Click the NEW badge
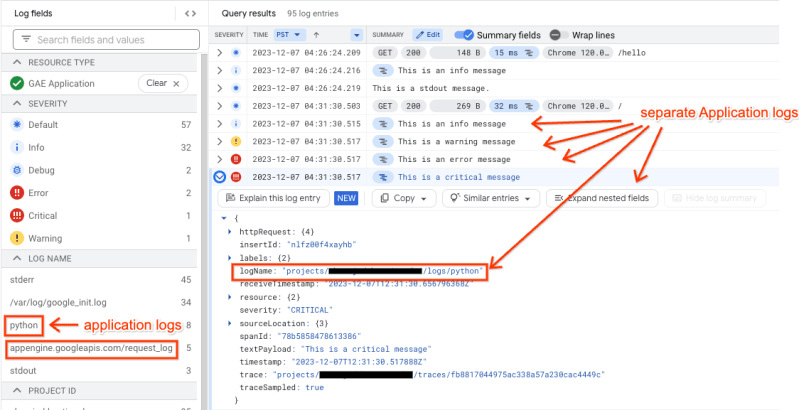This screenshot has width=799, height=410. tap(347, 198)
